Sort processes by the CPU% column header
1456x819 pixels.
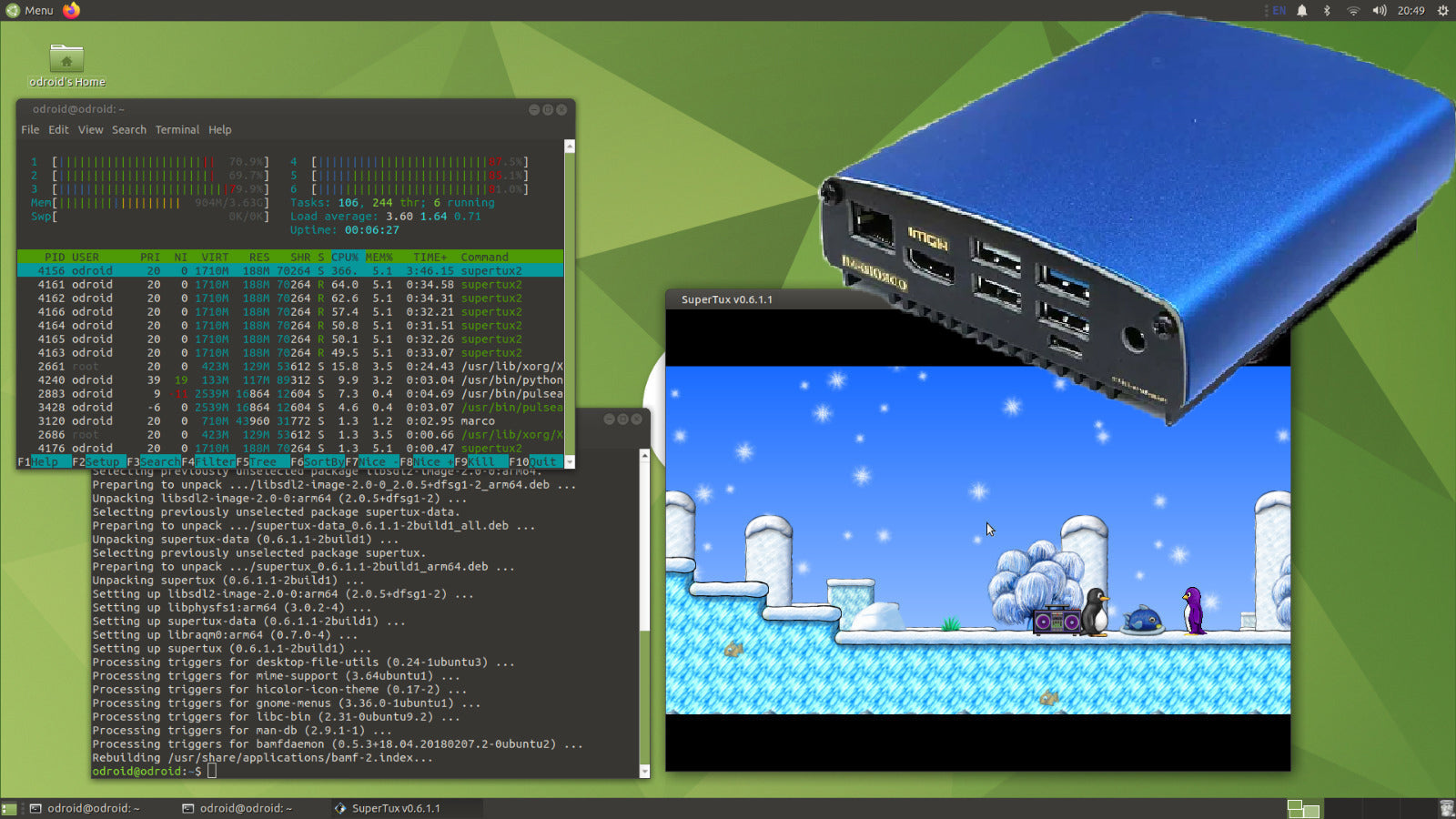coord(343,257)
